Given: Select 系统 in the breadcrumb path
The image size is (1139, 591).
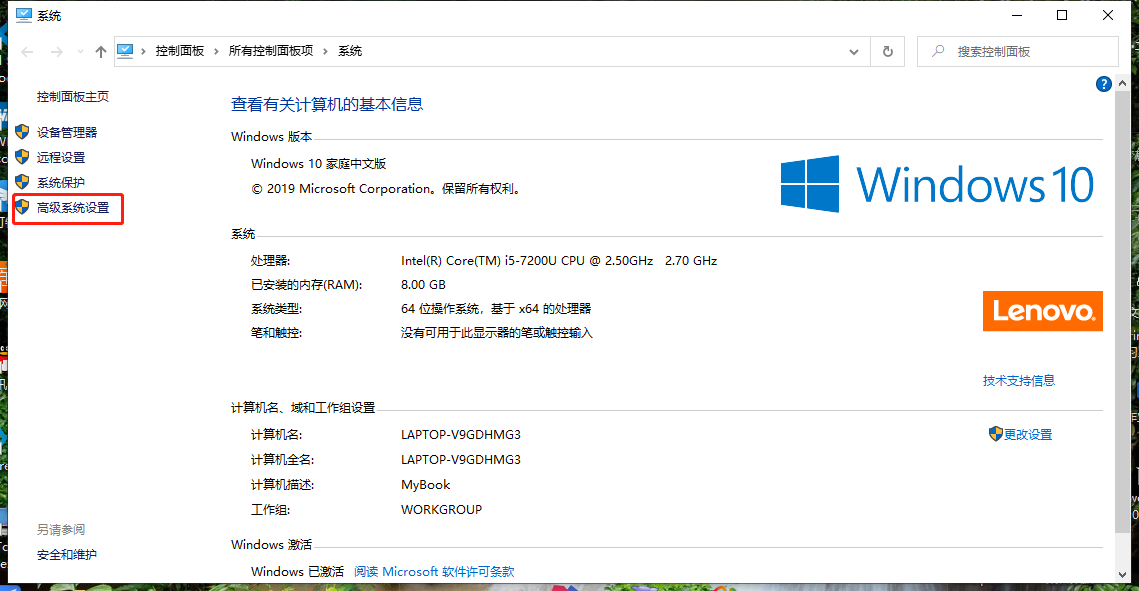Looking at the screenshot, I should (x=350, y=51).
